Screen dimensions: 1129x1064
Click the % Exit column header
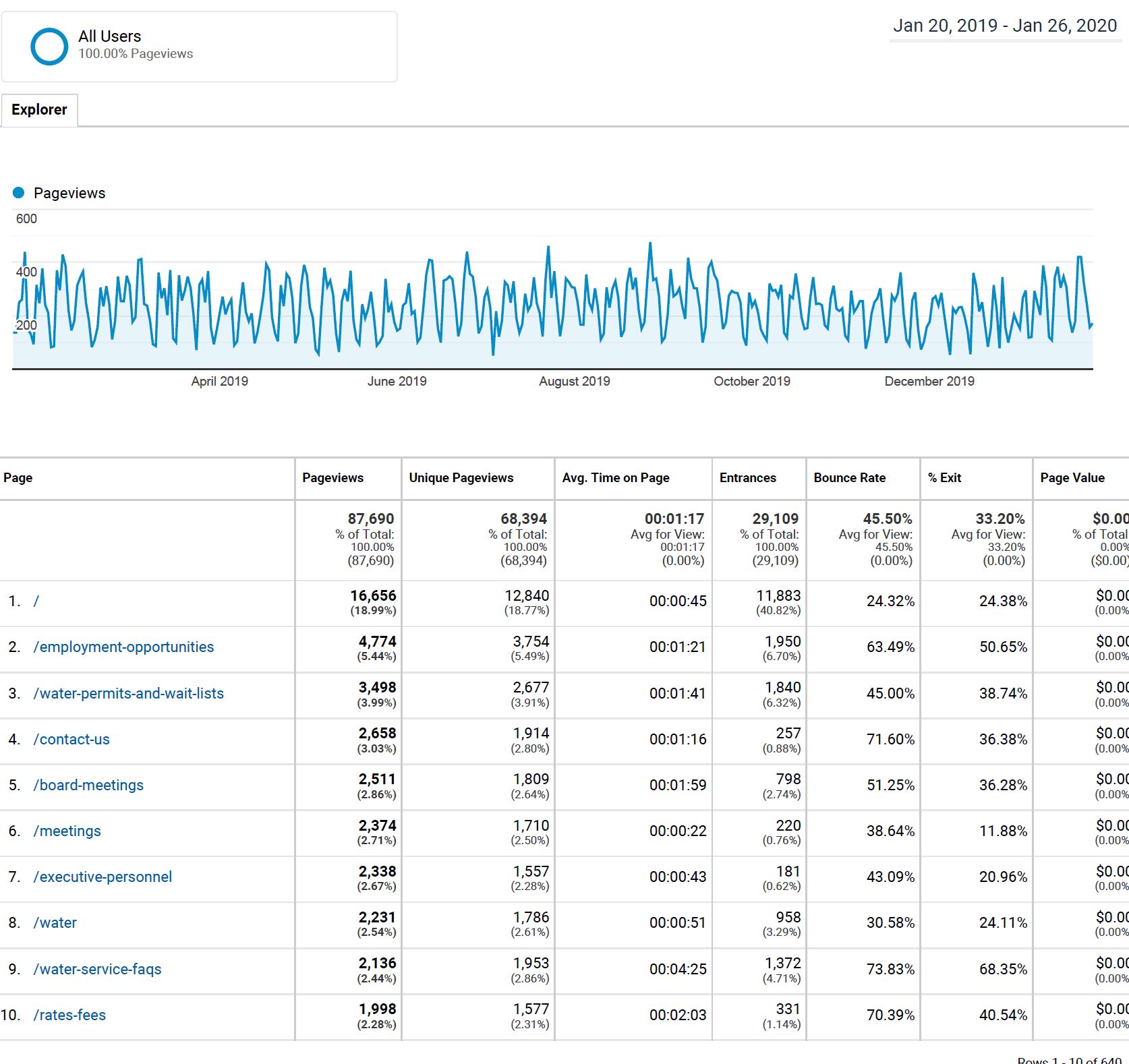944,478
